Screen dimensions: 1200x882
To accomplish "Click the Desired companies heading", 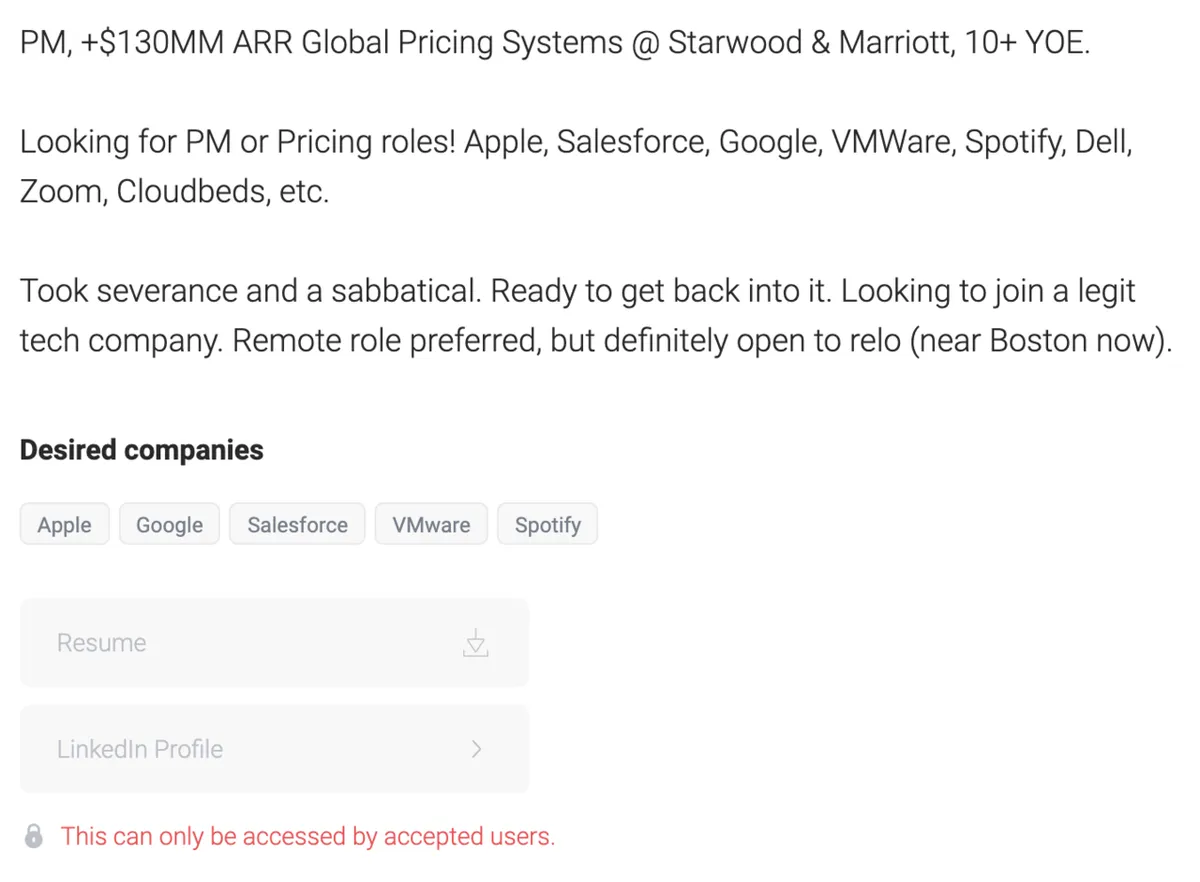I will [141, 450].
